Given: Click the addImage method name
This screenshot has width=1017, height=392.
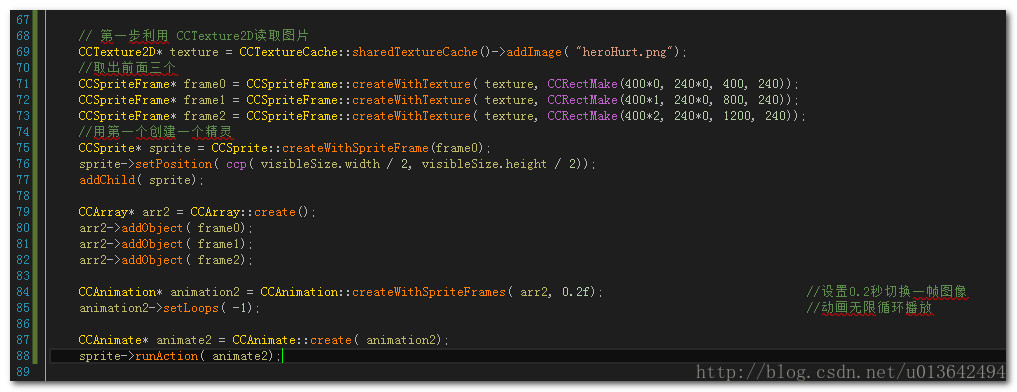Looking at the screenshot, I should point(534,52).
